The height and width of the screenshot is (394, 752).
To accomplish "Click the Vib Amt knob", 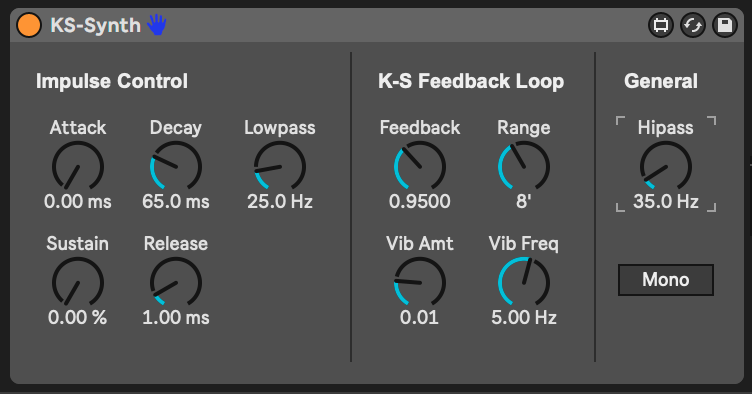I will 420,282.
